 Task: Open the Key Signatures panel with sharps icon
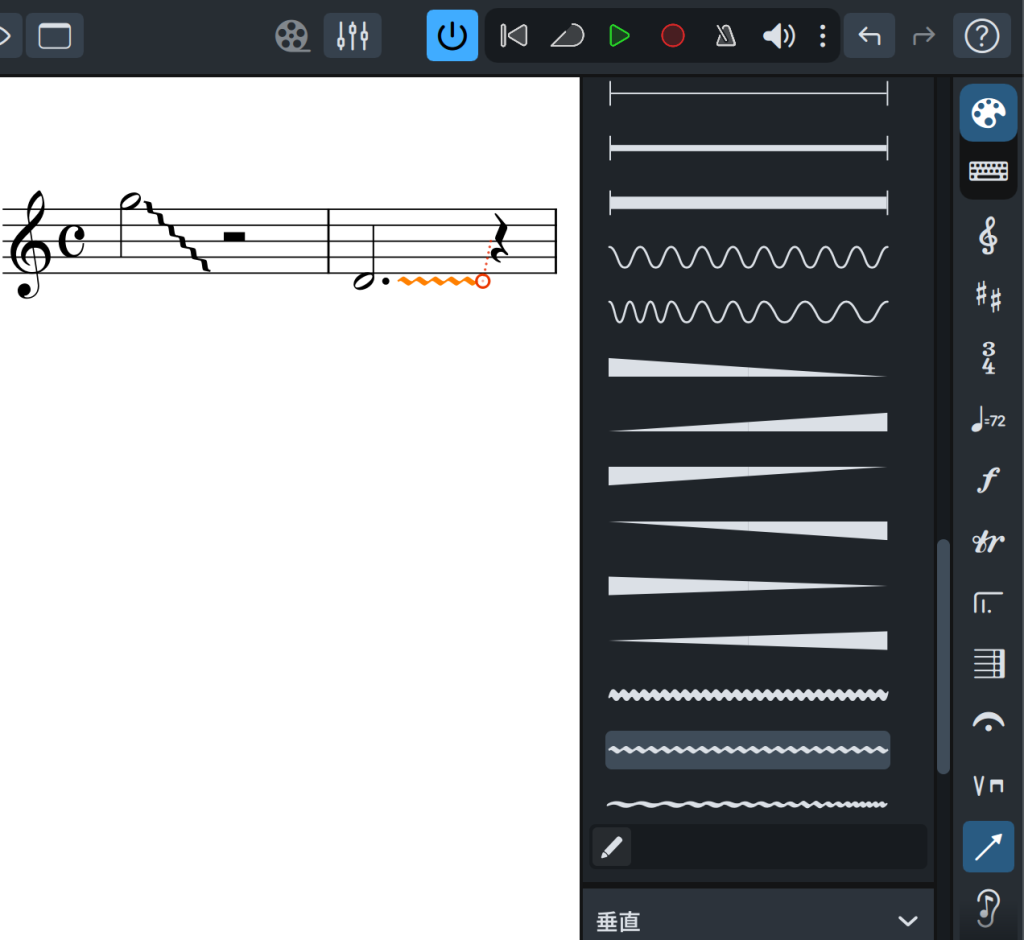click(x=988, y=297)
